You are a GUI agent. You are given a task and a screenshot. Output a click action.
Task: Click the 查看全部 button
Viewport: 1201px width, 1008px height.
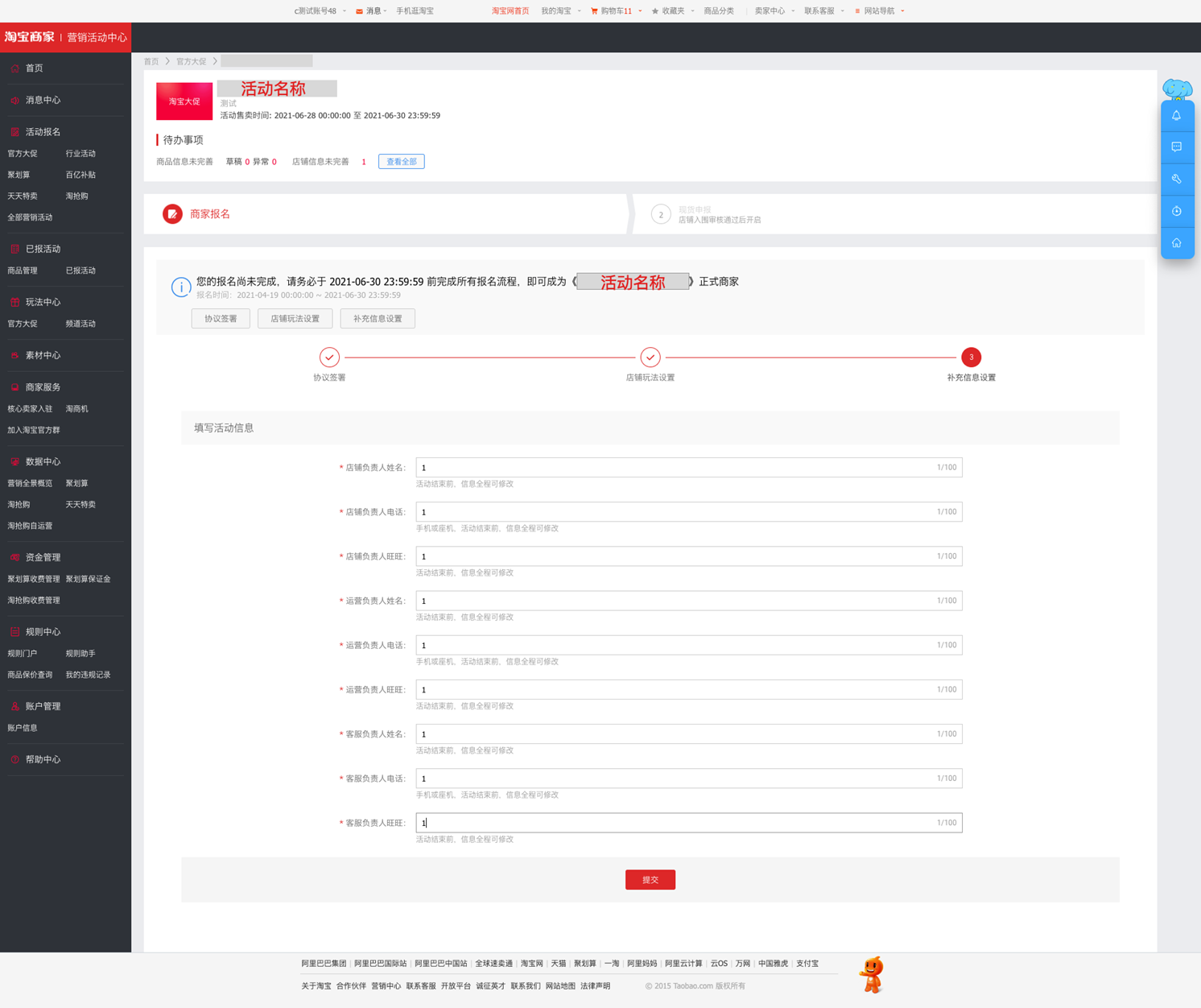402,162
